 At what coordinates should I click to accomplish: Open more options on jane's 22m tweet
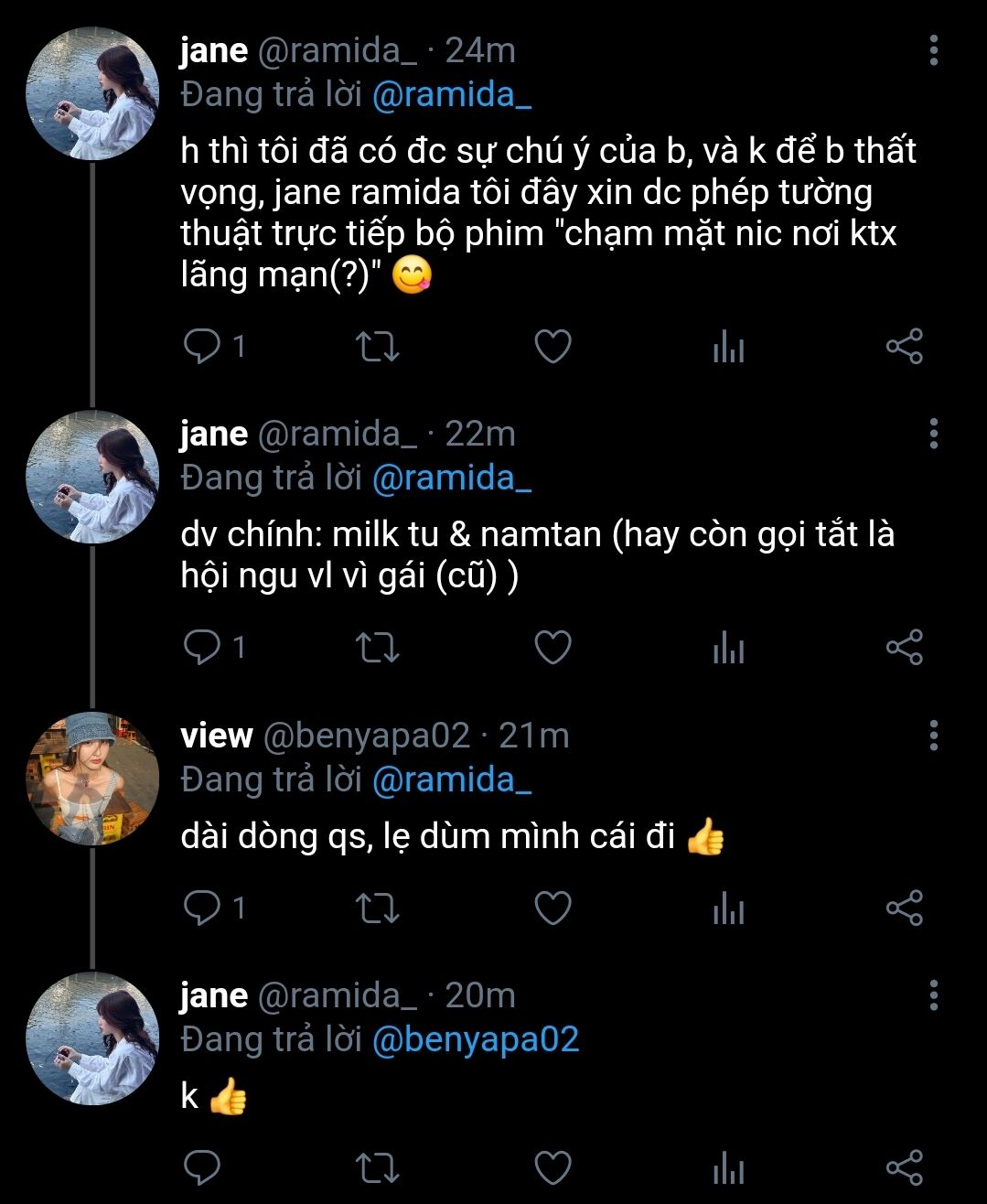(x=933, y=433)
